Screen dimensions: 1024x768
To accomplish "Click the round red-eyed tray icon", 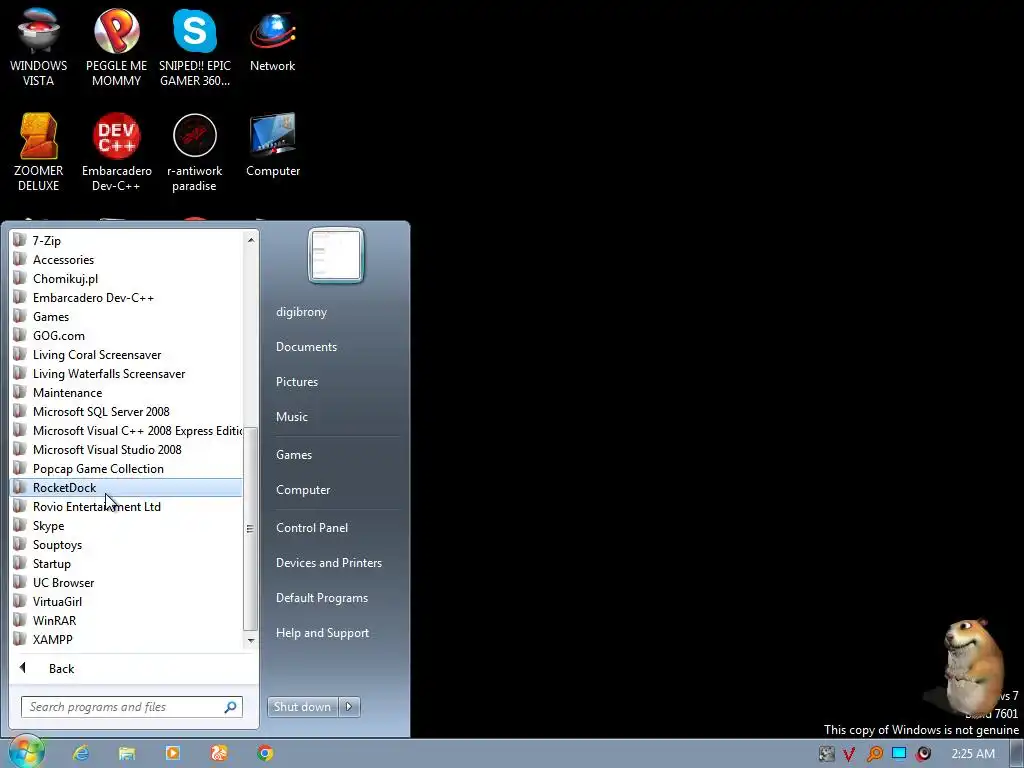I will pyautogui.click(x=923, y=754).
